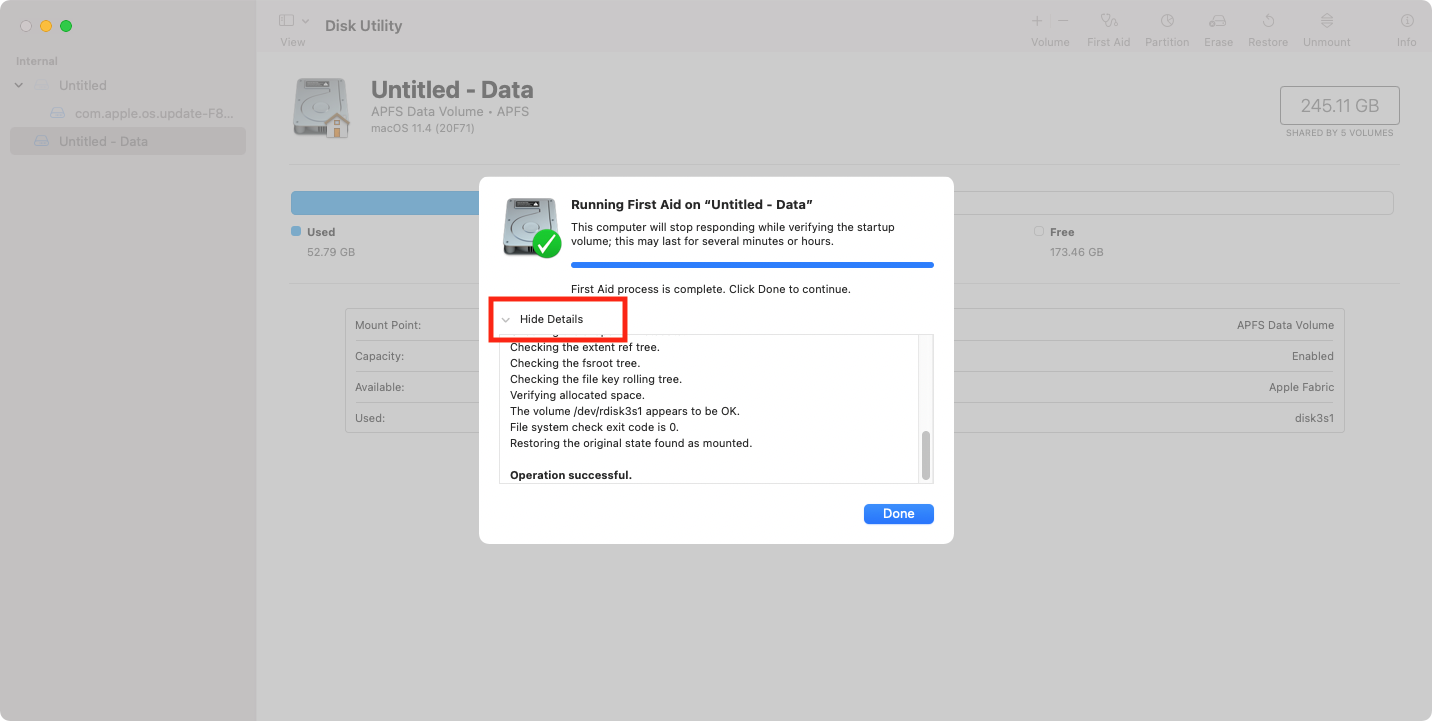
Task: Click 'Restoring the original state found as mounted.' line
Action: tap(631, 443)
